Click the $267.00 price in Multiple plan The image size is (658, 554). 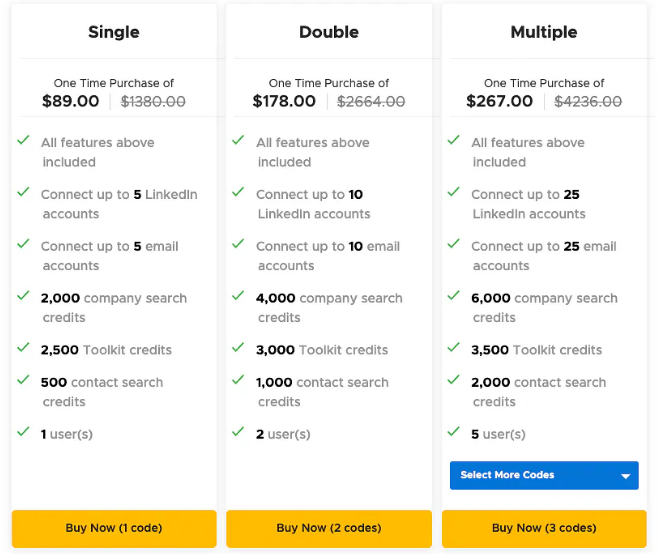pyautogui.click(x=500, y=101)
